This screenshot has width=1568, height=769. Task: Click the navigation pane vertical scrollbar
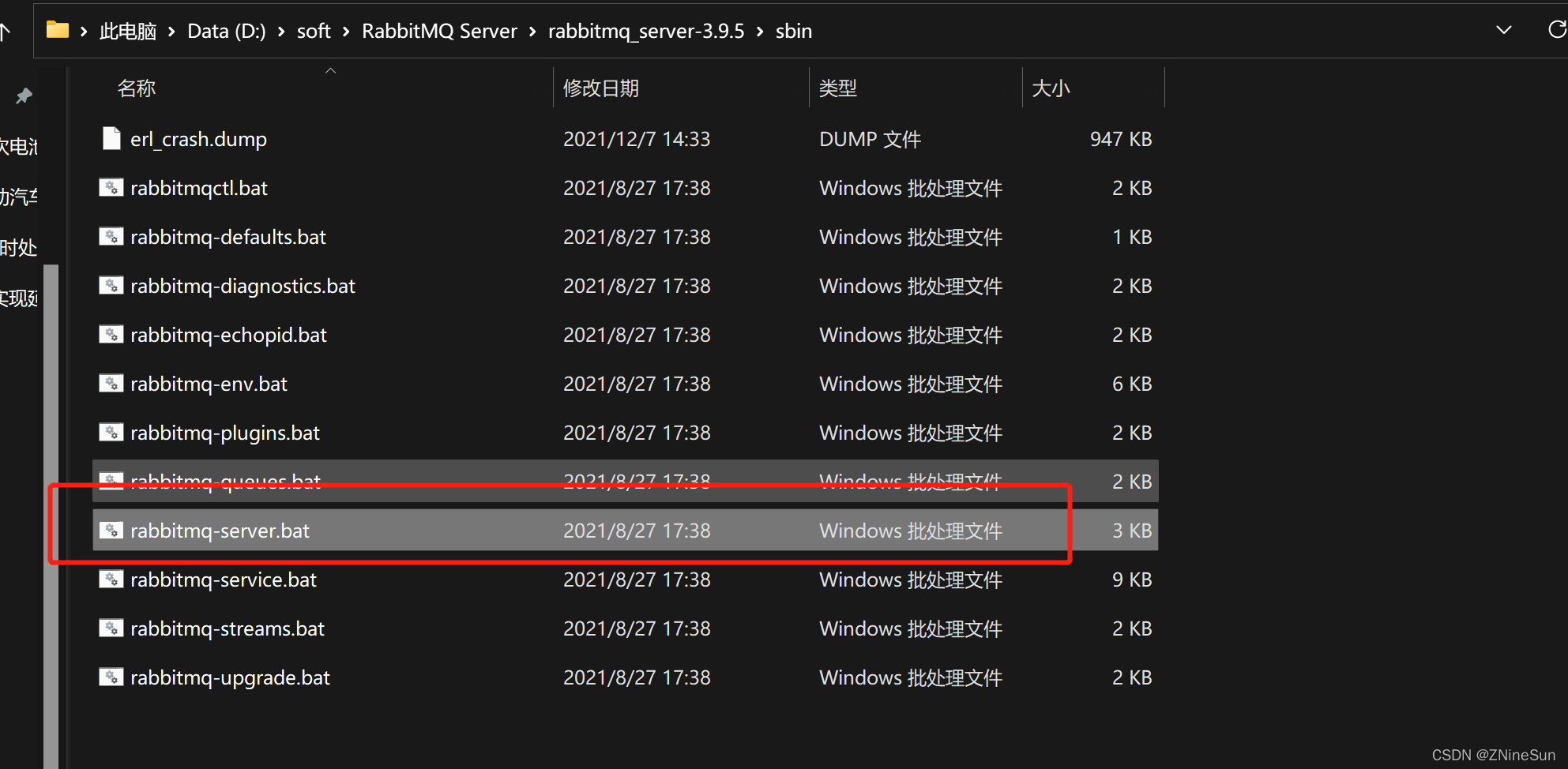51,516
